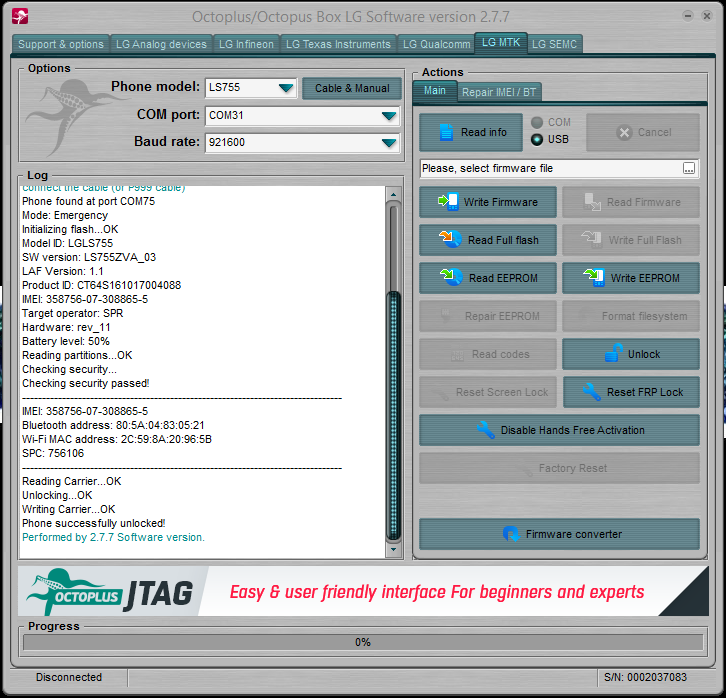
Task: Click the Read info button label
Action: tap(483, 132)
